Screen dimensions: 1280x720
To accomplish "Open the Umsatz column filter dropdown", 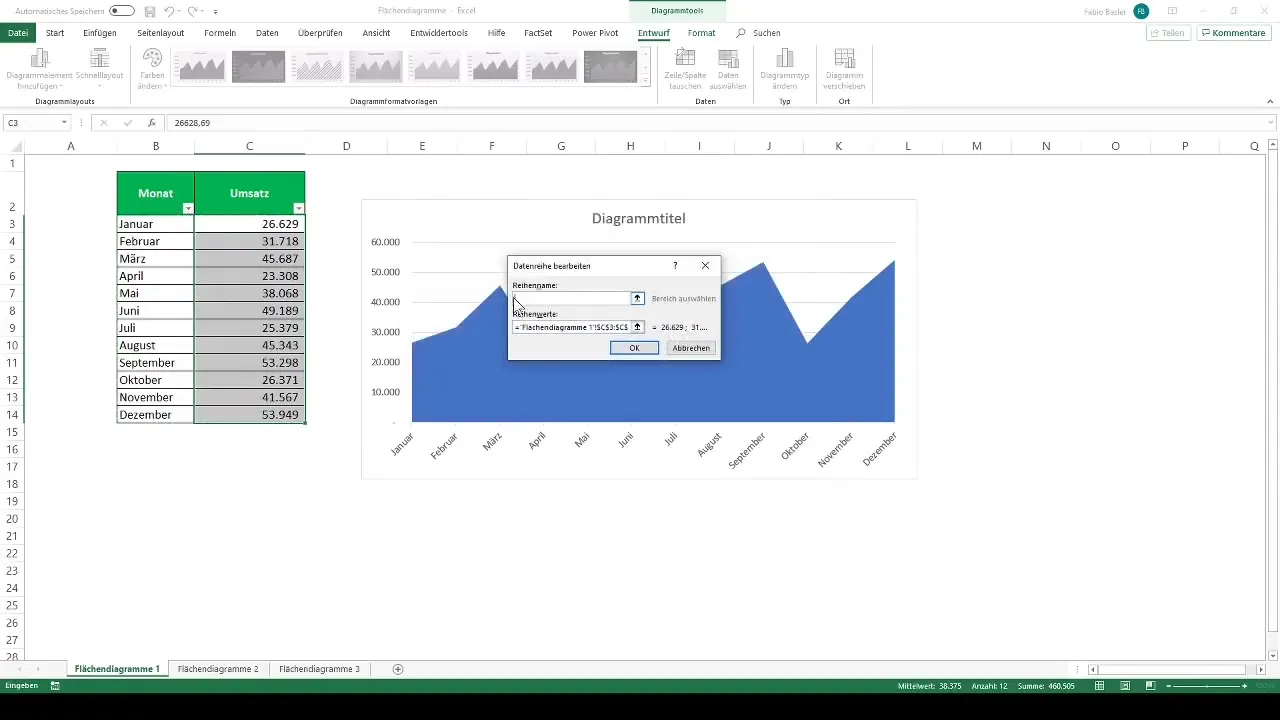I will tap(298, 208).
